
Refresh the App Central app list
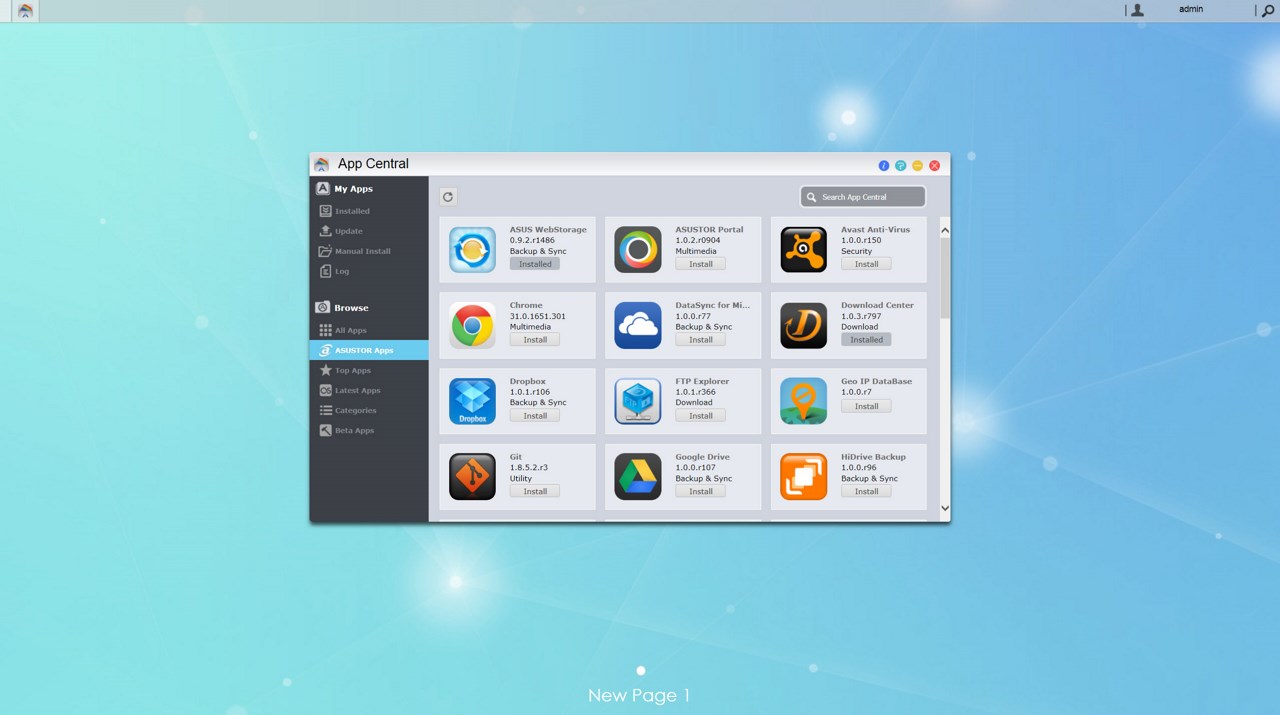[x=448, y=197]
